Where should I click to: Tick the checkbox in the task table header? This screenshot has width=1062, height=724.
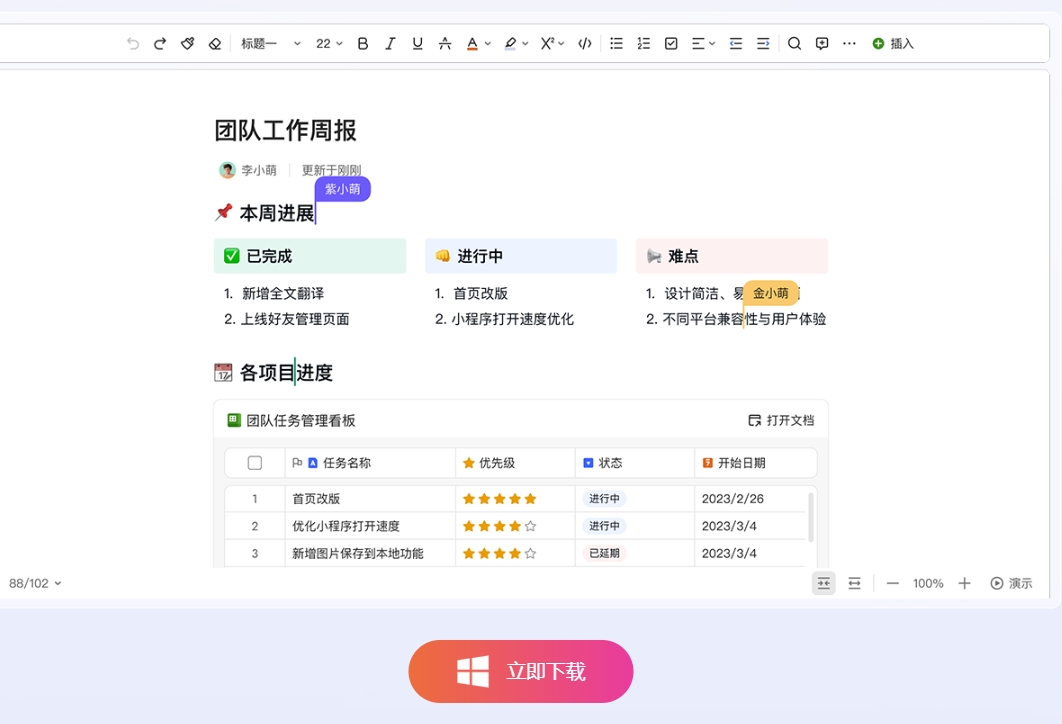pos(255,462)
